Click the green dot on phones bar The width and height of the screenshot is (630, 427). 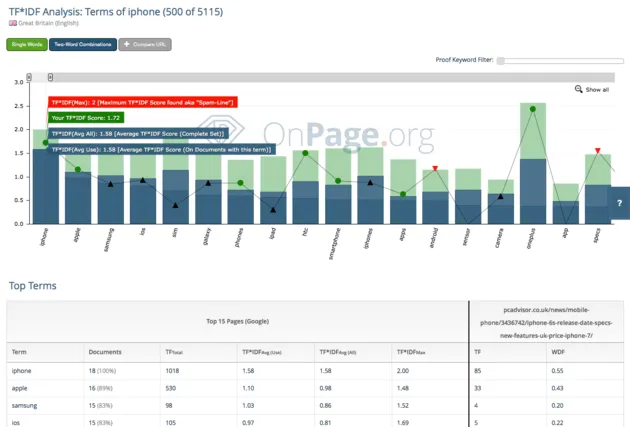240,183
